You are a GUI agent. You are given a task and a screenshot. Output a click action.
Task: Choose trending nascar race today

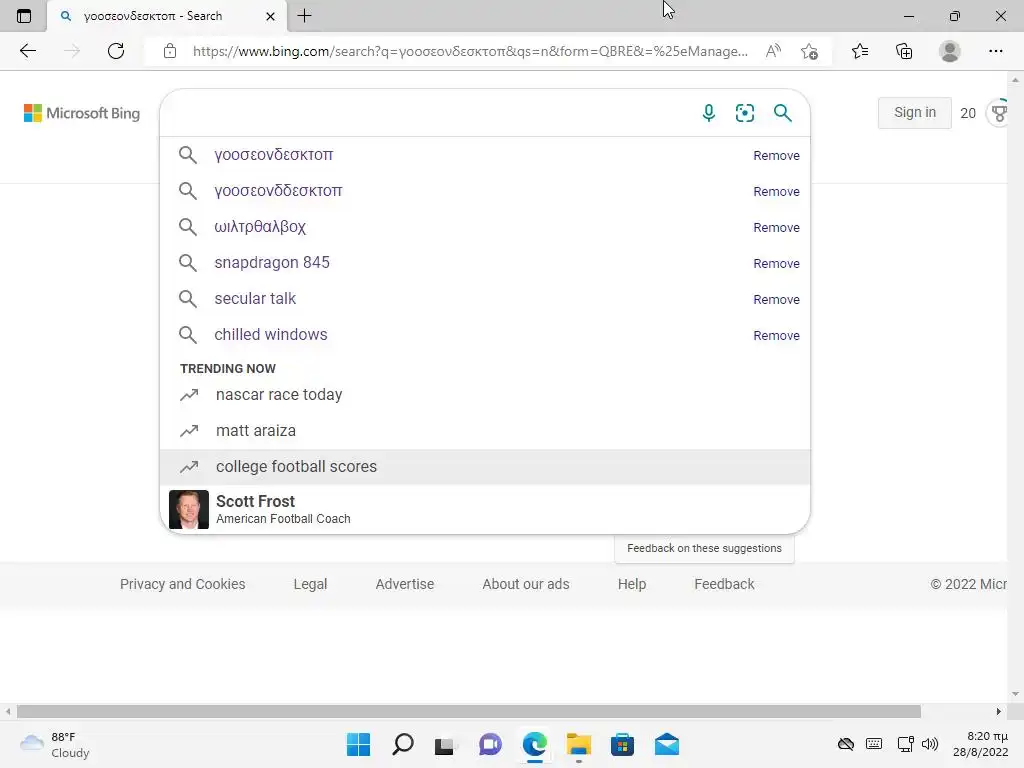tap(485, 394)
